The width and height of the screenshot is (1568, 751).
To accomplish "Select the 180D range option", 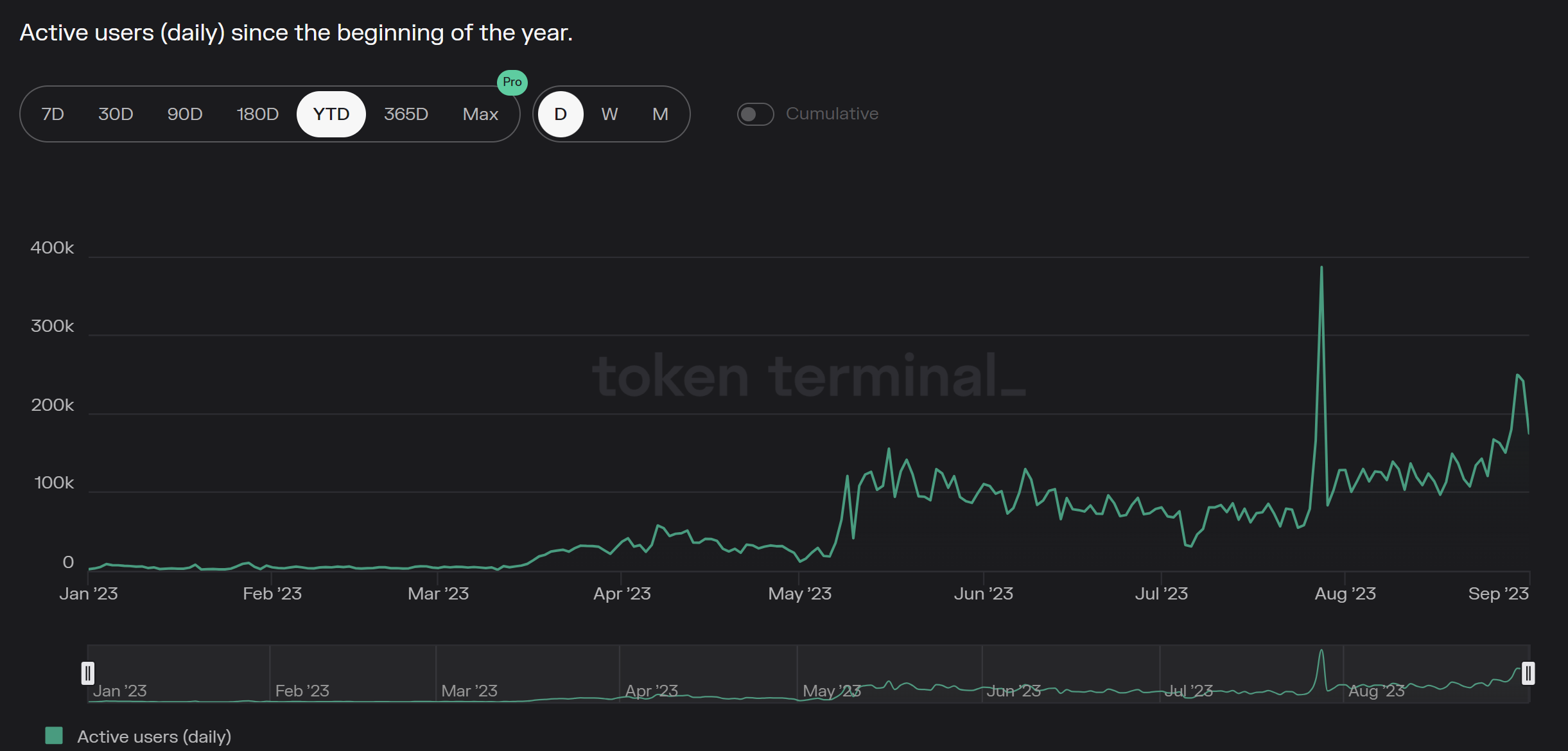I will [257, 114].
